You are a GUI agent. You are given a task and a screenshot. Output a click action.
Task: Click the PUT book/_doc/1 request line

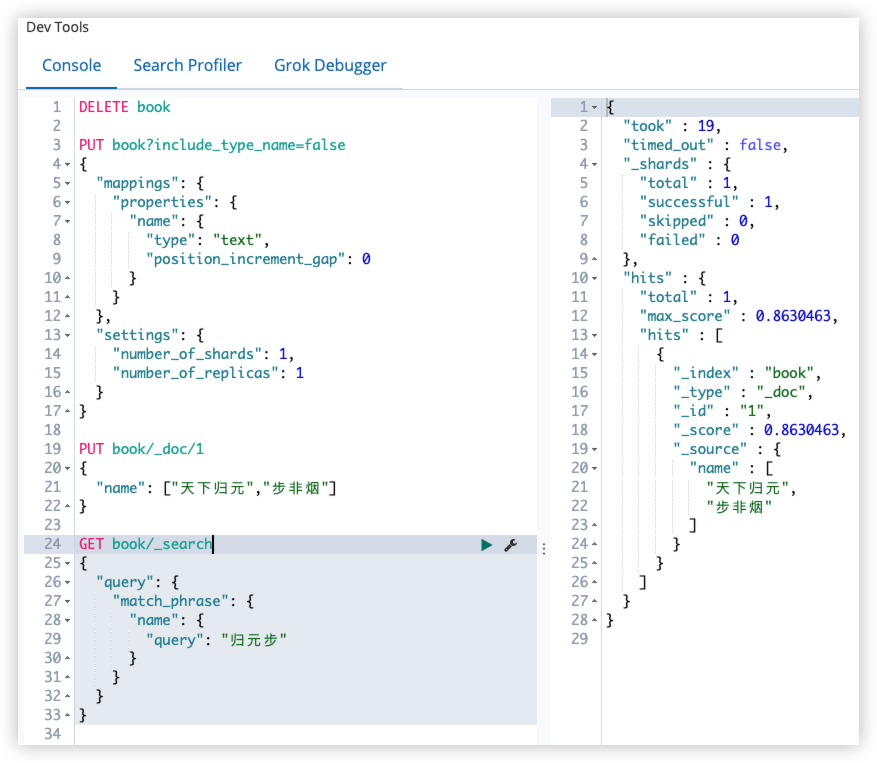click(x=142, y=449)
